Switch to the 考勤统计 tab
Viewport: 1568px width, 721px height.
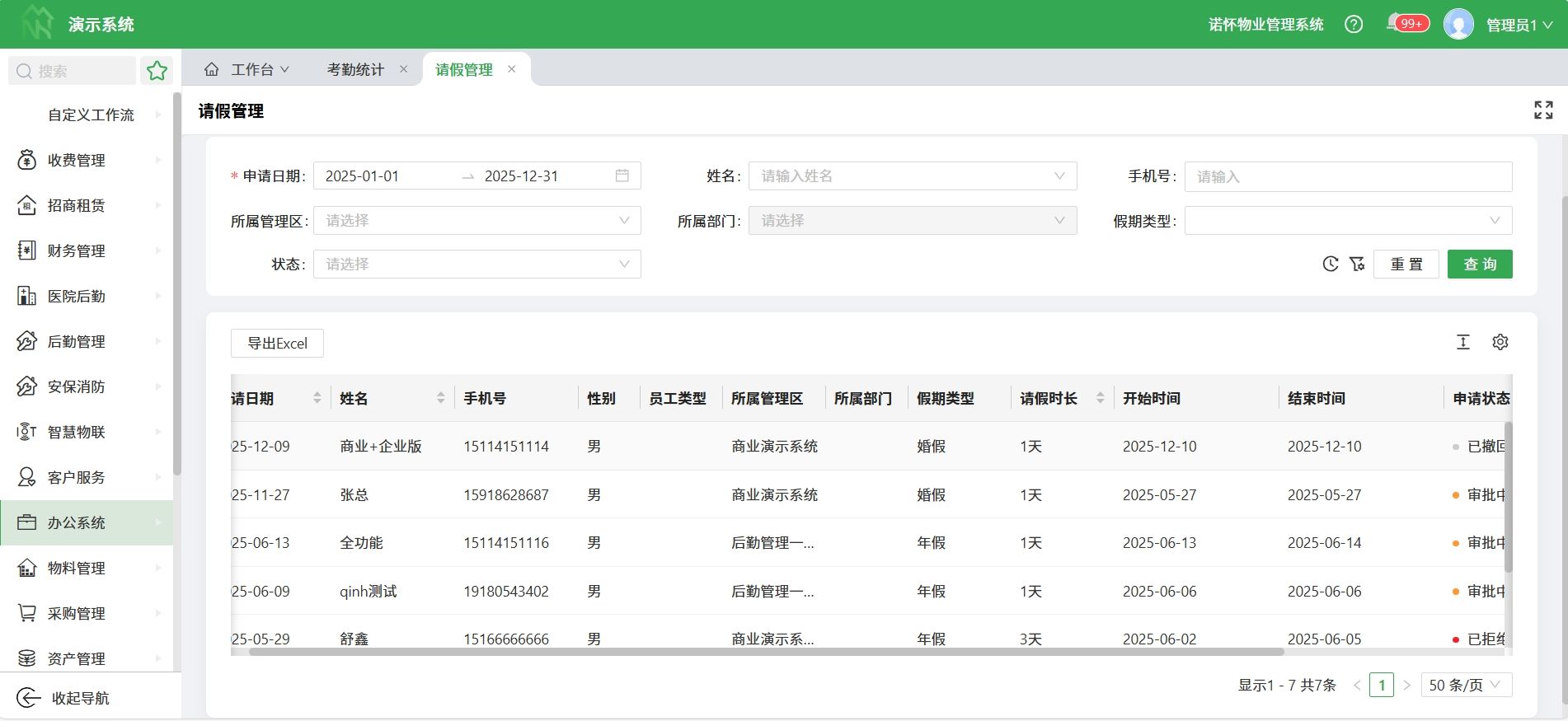tap(355, 70)
